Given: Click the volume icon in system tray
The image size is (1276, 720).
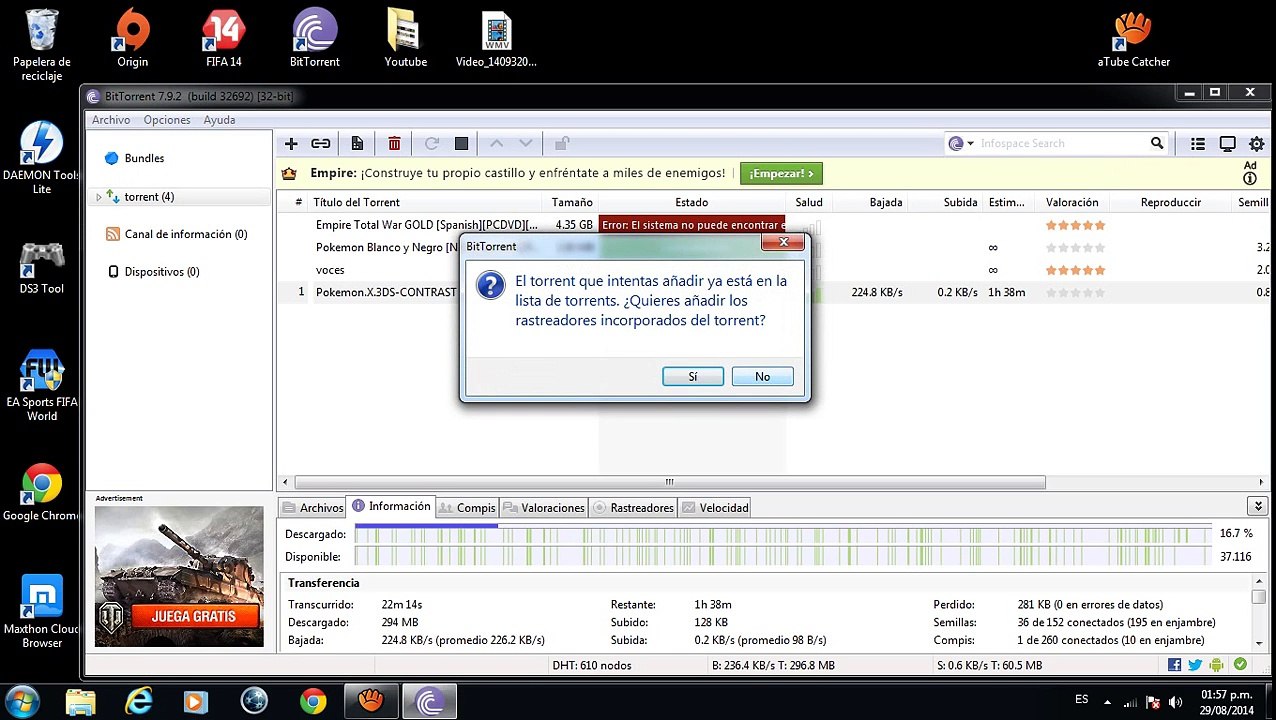Looking at the screenshot, I should (x=1175, y=701).
